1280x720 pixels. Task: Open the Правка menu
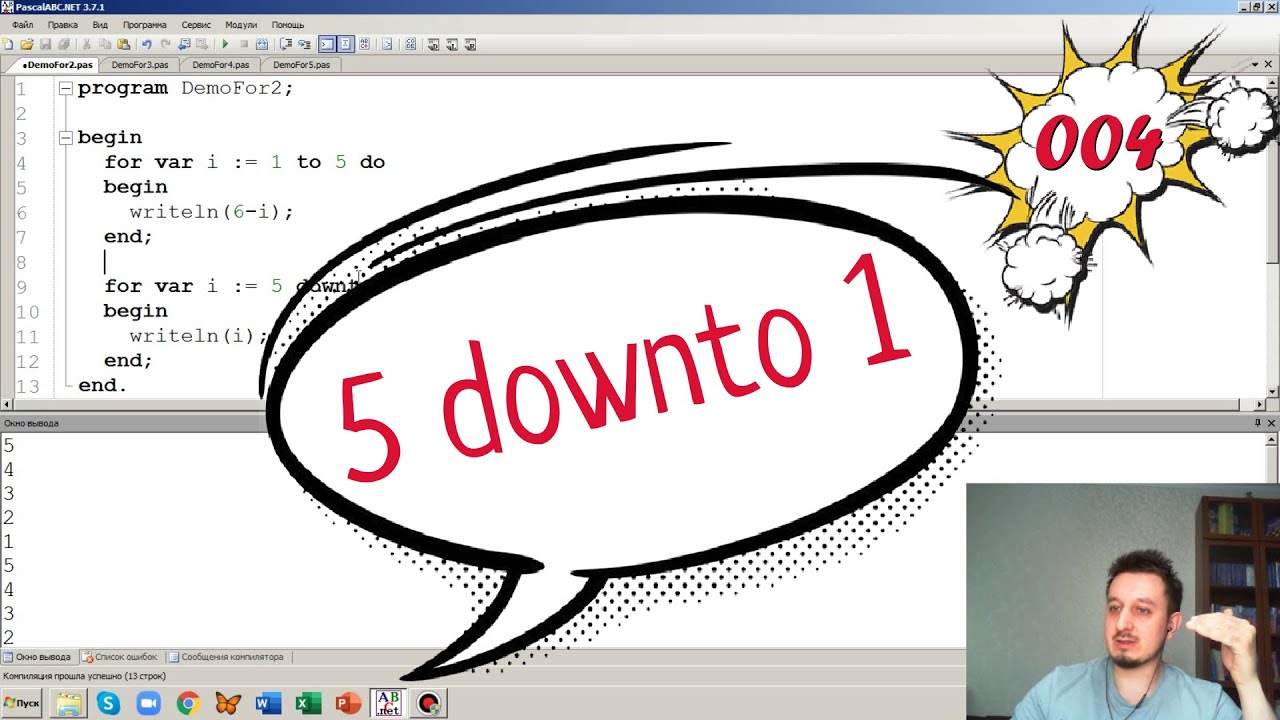click(63, 24)
